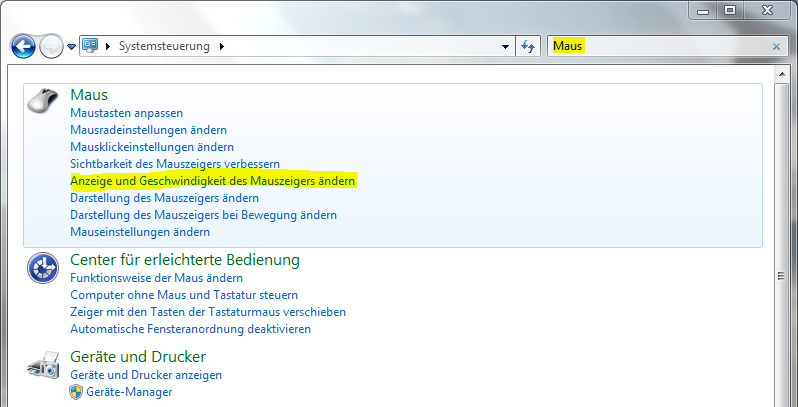This screenshot has height=407, width=798.
Task: Click the Control Panel icon in address bar
Action: point(90,46)
